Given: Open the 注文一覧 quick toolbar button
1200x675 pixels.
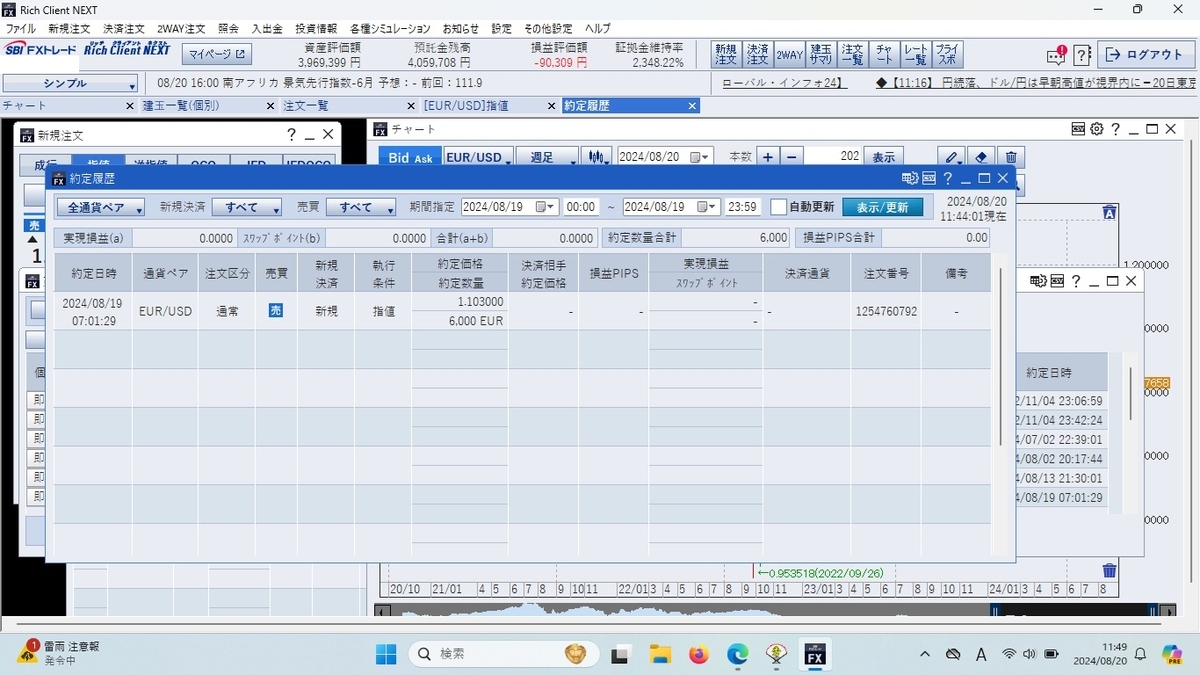Looking at the screenshot, I should (x=852, y=54).
